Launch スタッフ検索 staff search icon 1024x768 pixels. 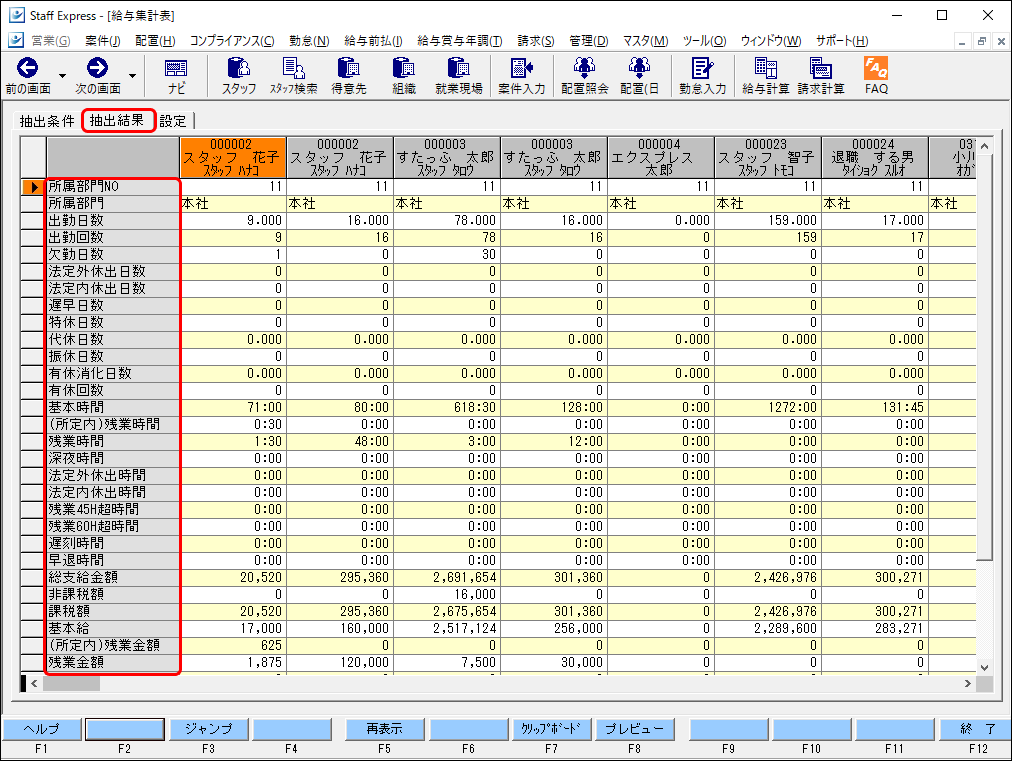(294, 68)
